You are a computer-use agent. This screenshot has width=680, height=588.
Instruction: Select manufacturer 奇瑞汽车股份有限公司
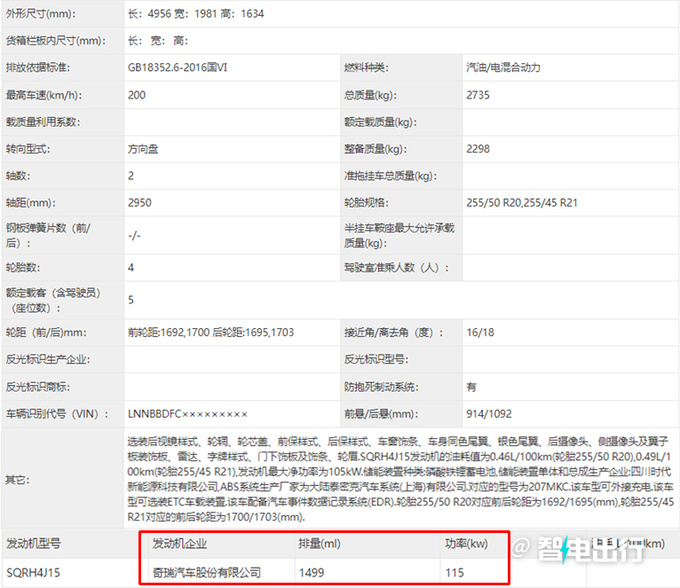[x=206, y=573]
